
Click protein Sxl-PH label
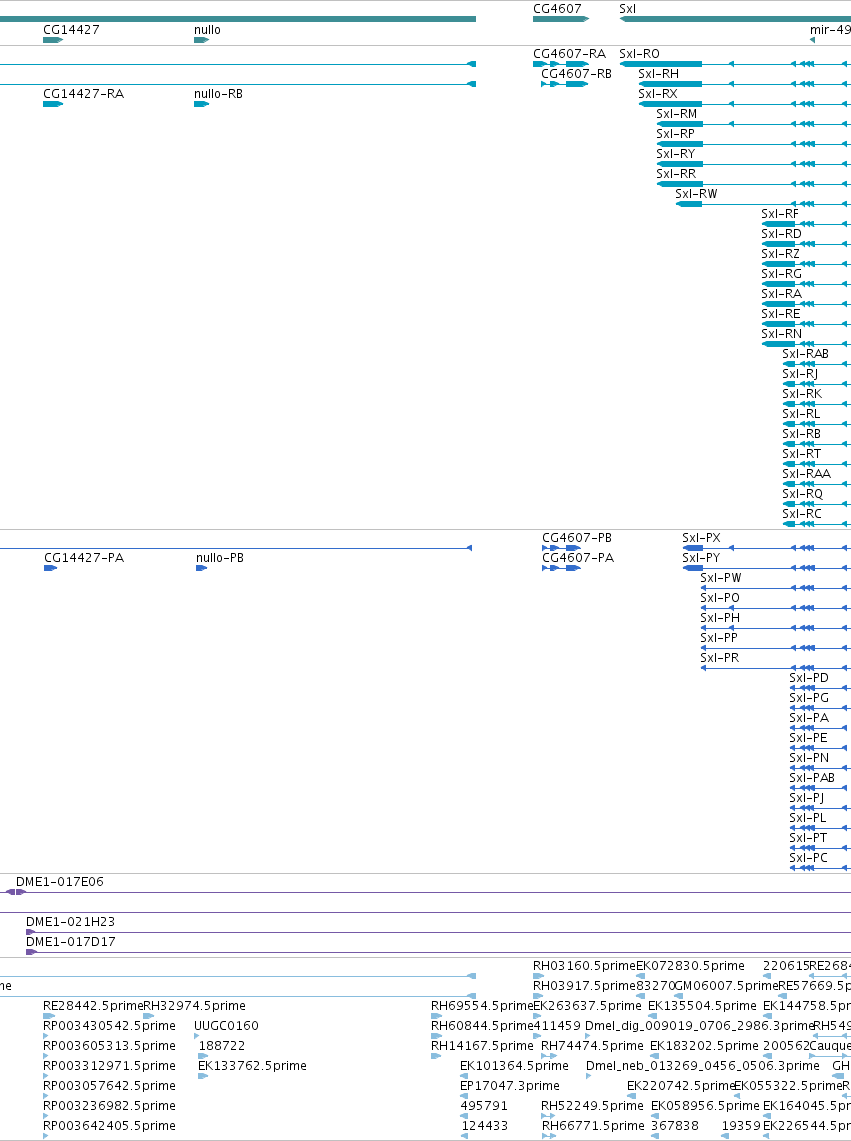[720, 618]
